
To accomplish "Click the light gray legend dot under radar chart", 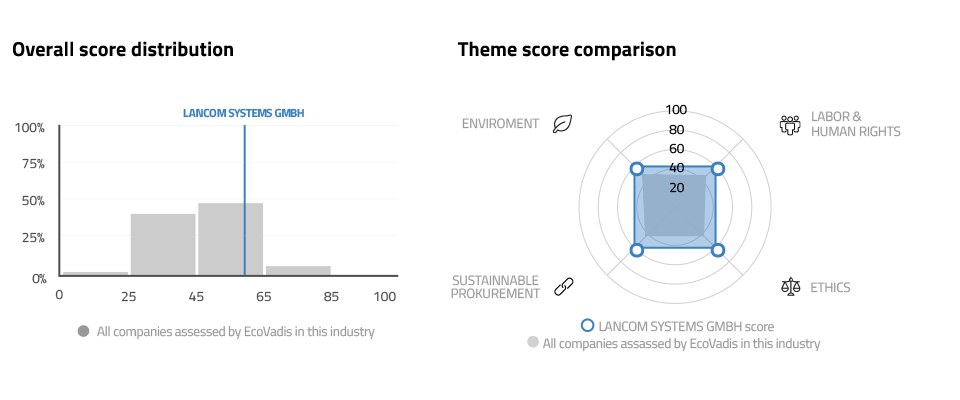I will [x=533, y=342].
